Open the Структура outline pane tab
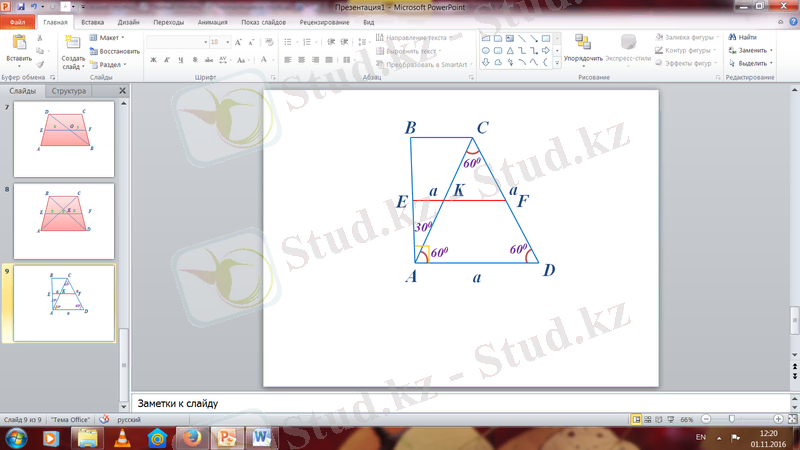This screenshot has height=450, width=800. click(70, 91)
